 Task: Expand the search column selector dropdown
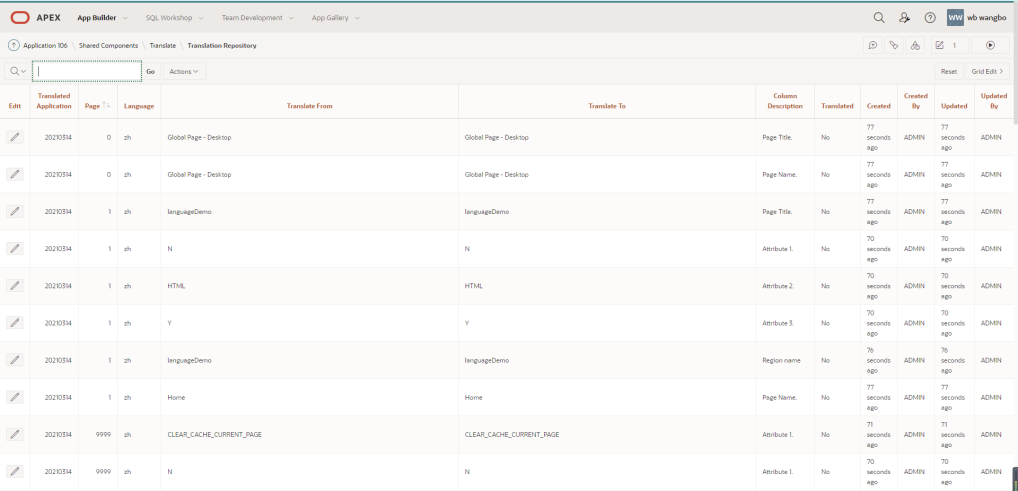[x=18, y=71]
